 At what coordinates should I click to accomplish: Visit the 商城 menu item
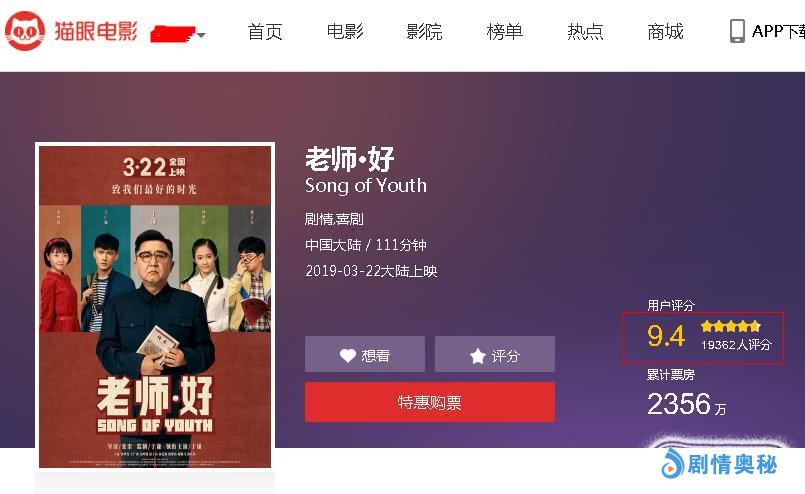click(665, 32)
